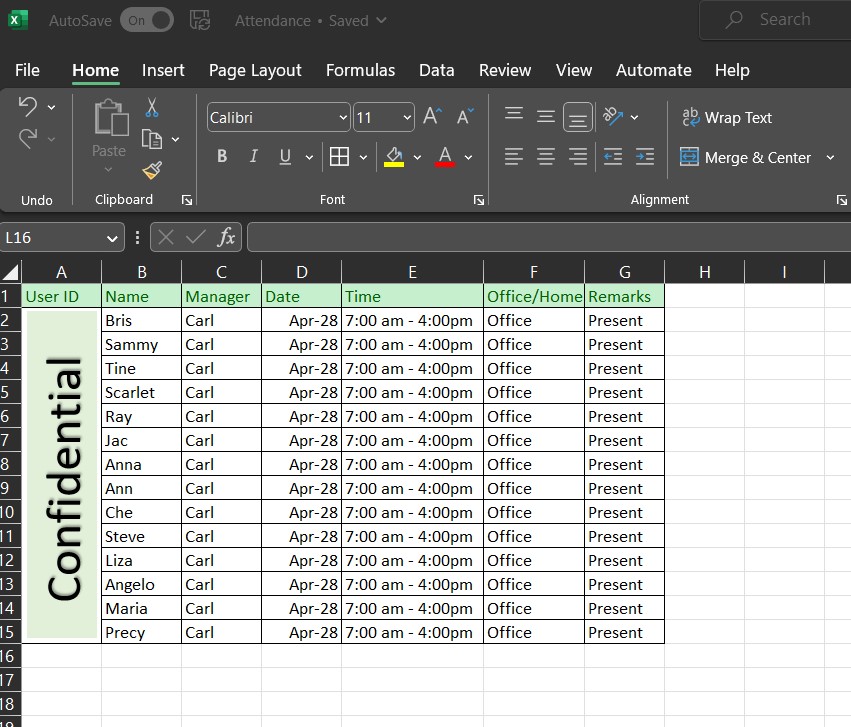Expand the Undo history arrow

(x=51, y=107)
